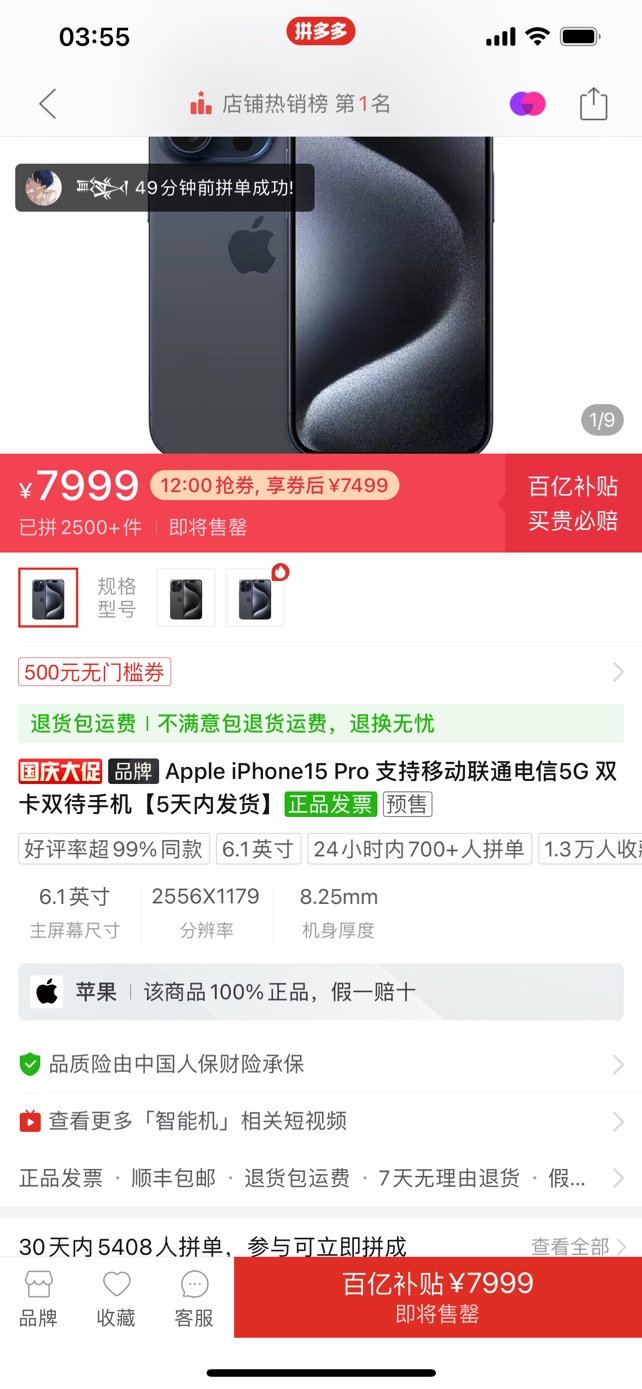Tap the 收藏 heart icon
642x1389 pixels.
point(116,1298)
